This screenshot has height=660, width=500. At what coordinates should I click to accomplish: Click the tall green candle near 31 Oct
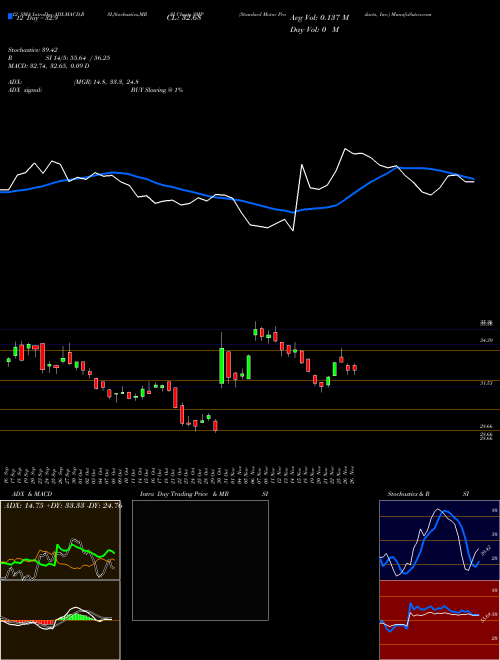tap(222, 366)
